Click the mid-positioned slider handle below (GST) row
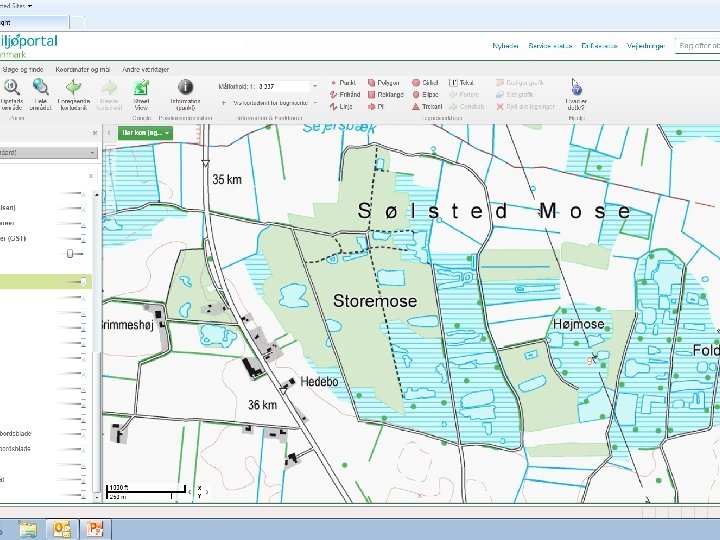This screenshot has width=720, height=540. tap(70, 253)
